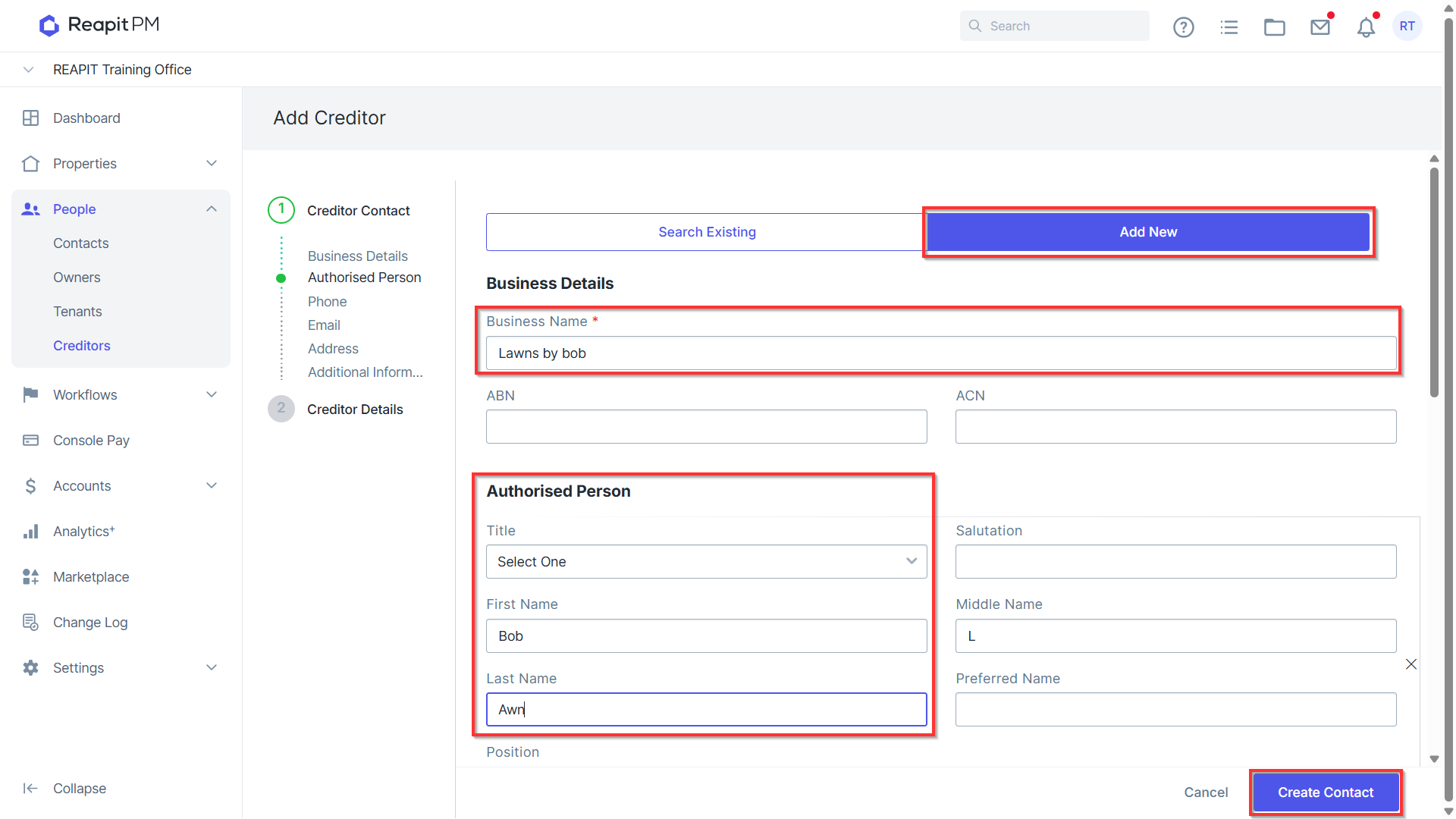Open the Title Select One dropdown
This screenshot has height=819, width=1456.
pos(706,562)
